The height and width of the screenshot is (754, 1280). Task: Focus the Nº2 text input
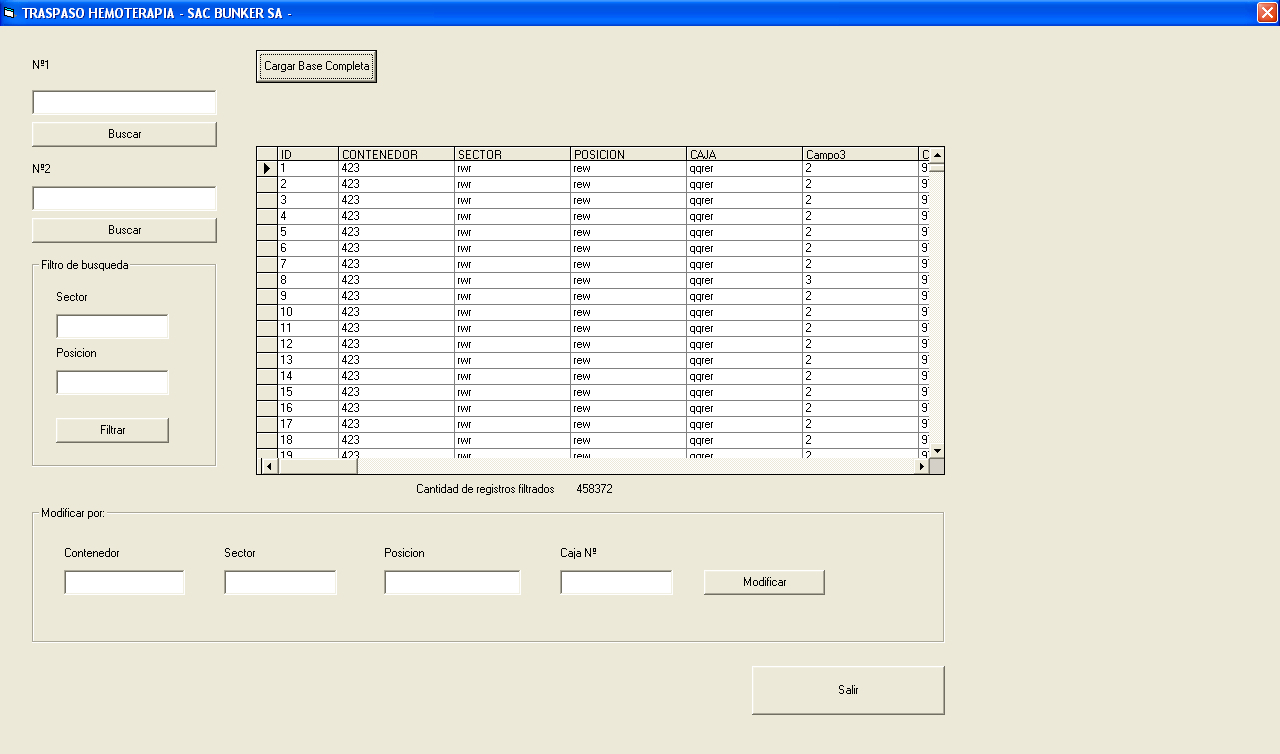tap(124, 199)
